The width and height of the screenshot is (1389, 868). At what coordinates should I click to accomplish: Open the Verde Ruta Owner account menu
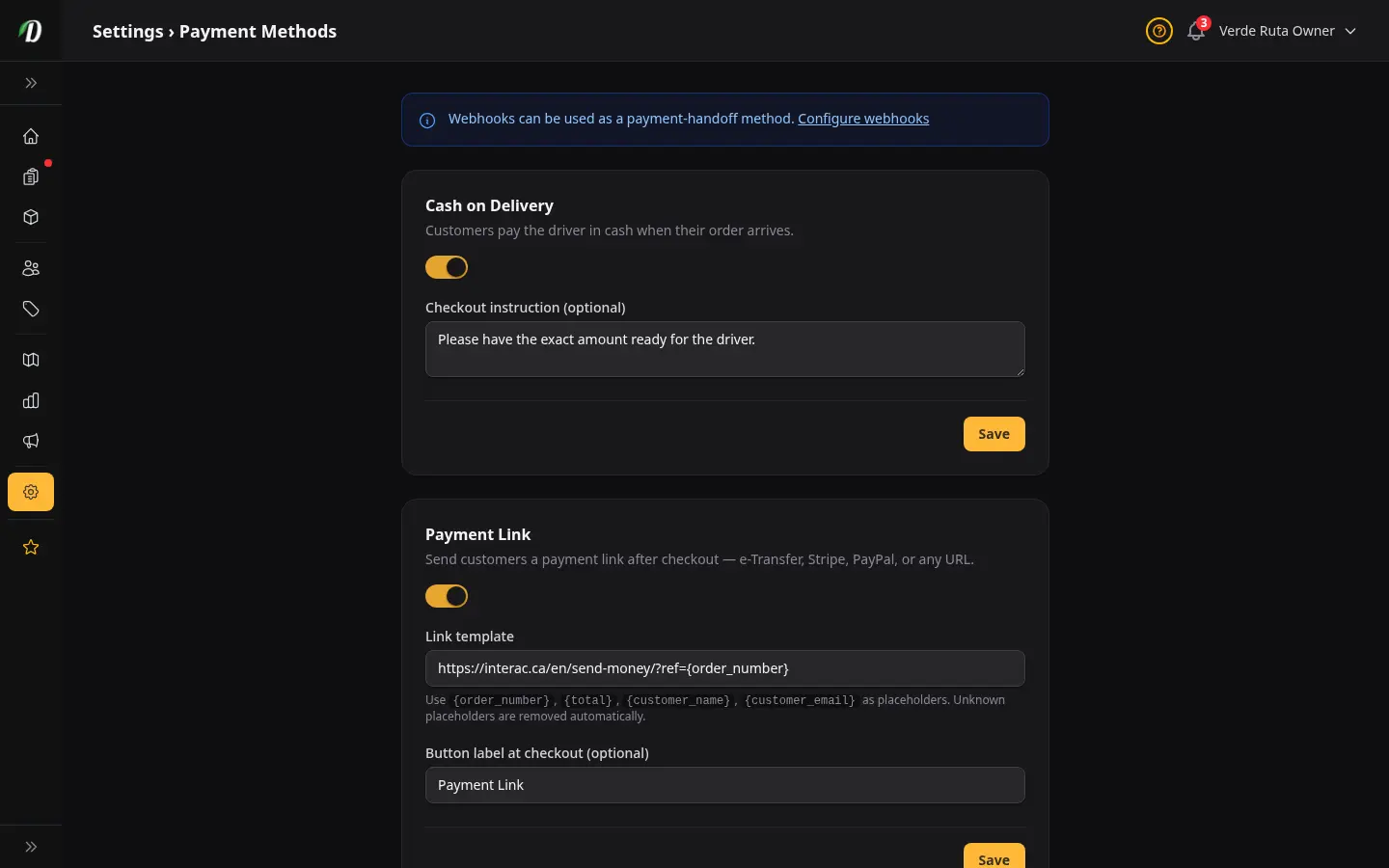point(1288,31)
